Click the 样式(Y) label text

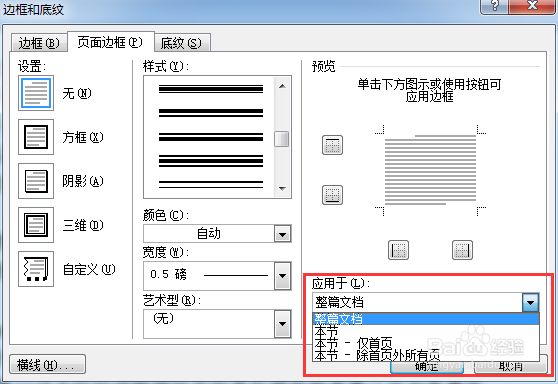coord(165,67)
